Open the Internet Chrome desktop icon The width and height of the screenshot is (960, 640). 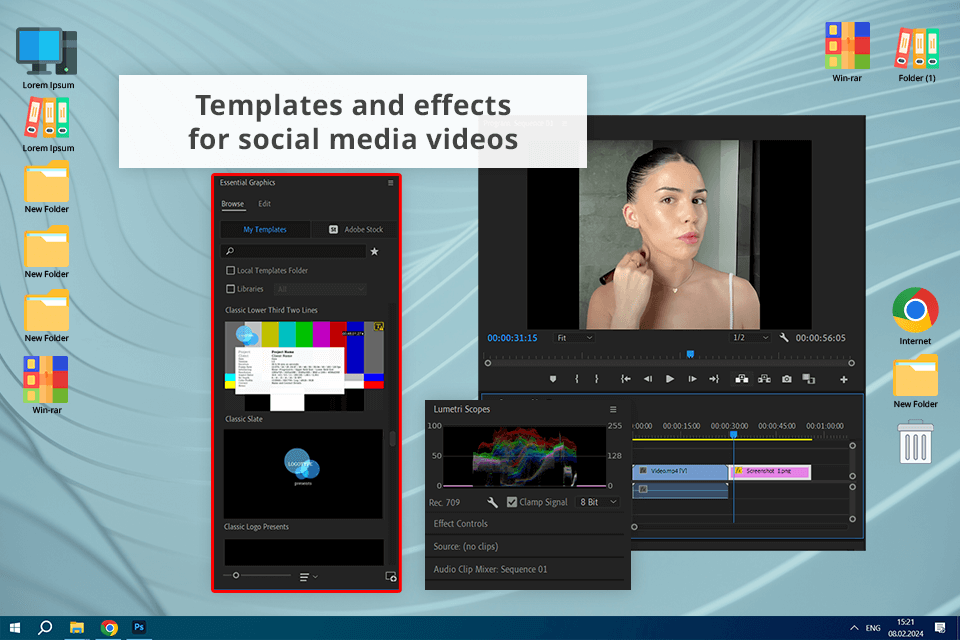(915, 310)
